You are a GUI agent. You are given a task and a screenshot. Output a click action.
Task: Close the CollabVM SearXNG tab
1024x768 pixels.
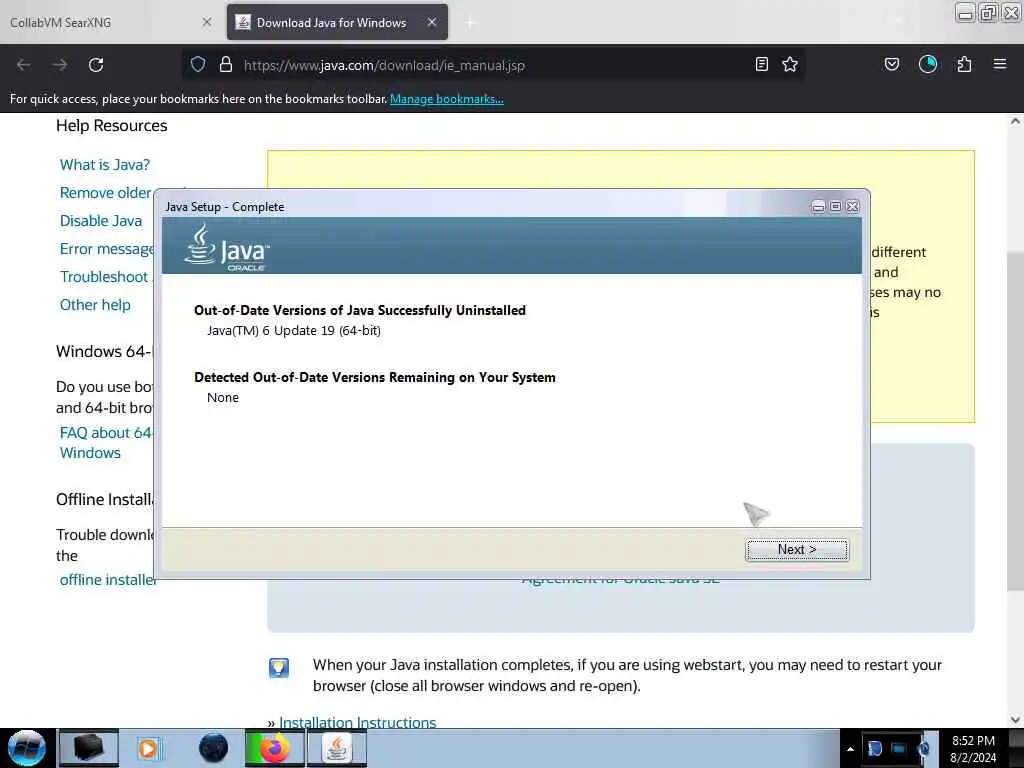[206, 22]
